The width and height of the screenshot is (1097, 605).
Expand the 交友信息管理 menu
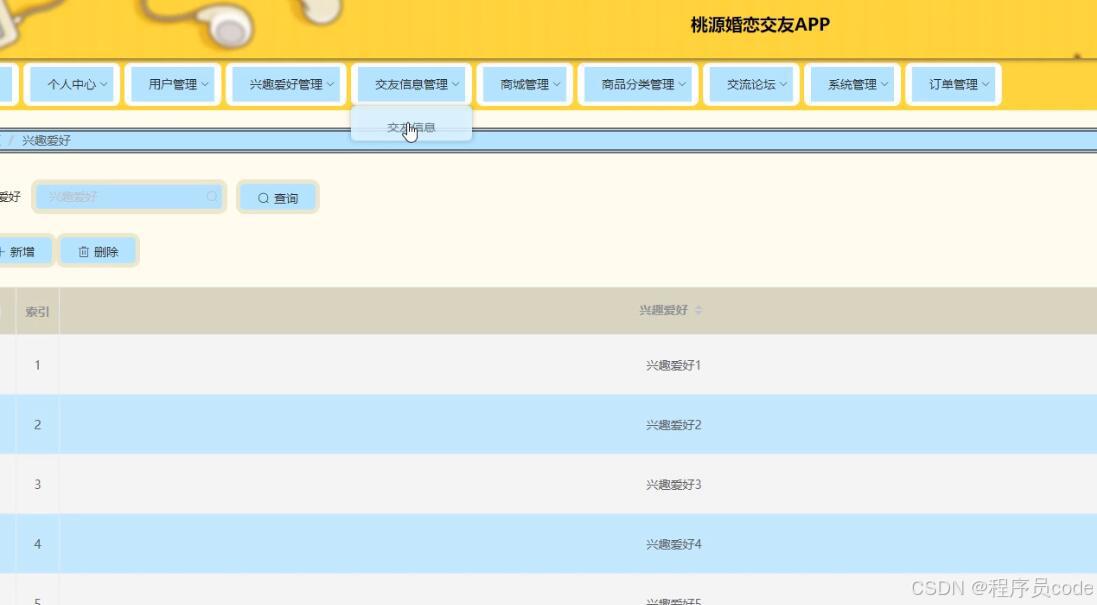pos(411,85)
